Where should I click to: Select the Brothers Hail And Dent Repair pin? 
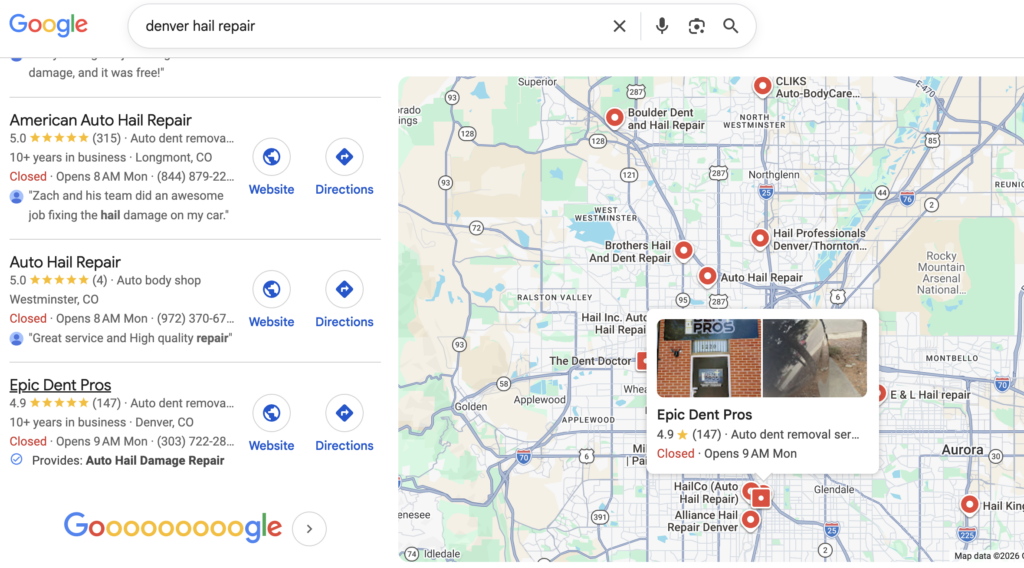pyautogui.click(x=684, y=250)
